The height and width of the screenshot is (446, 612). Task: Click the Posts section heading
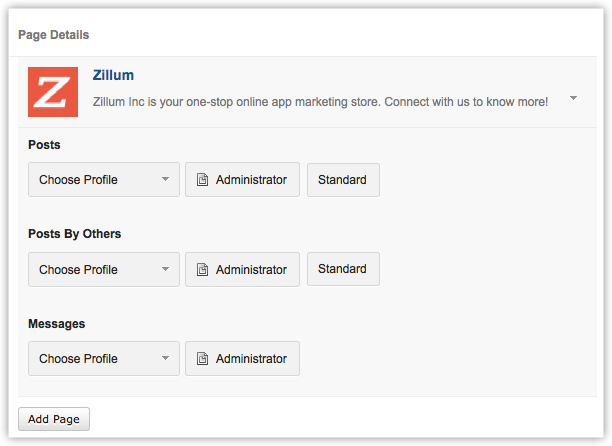44,145
